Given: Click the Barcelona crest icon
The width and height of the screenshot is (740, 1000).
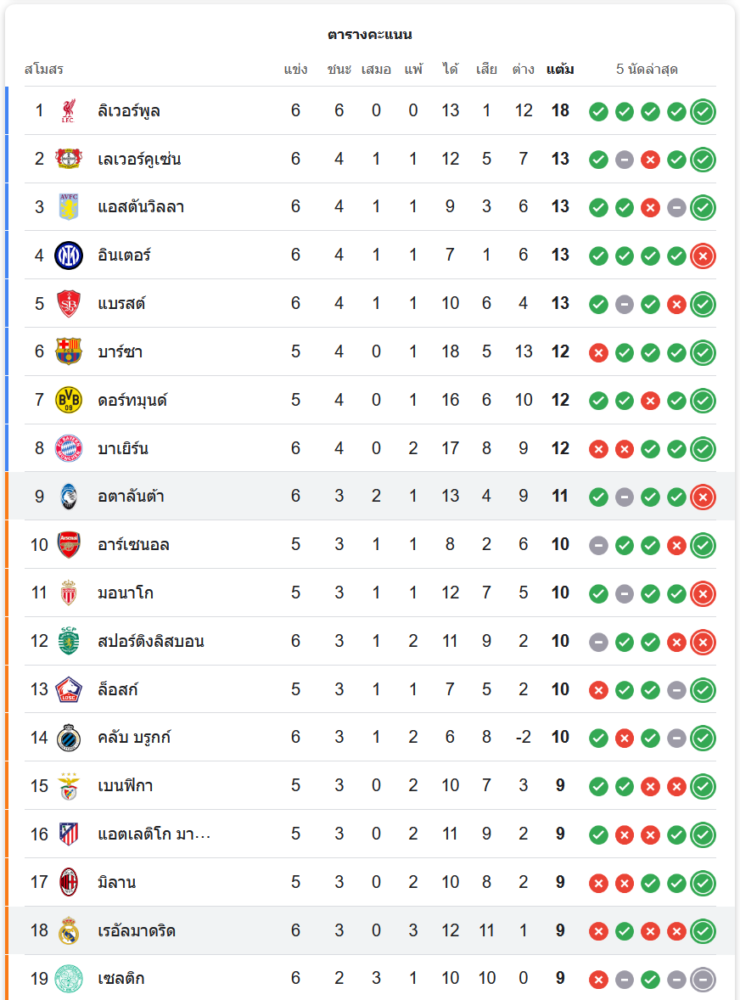Looking at the screenshot, I should coord(69,351).
